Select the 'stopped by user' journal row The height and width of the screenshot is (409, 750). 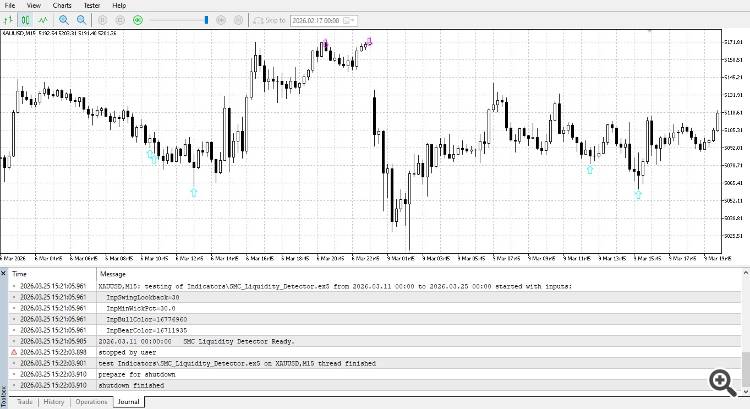click(375, 352)
